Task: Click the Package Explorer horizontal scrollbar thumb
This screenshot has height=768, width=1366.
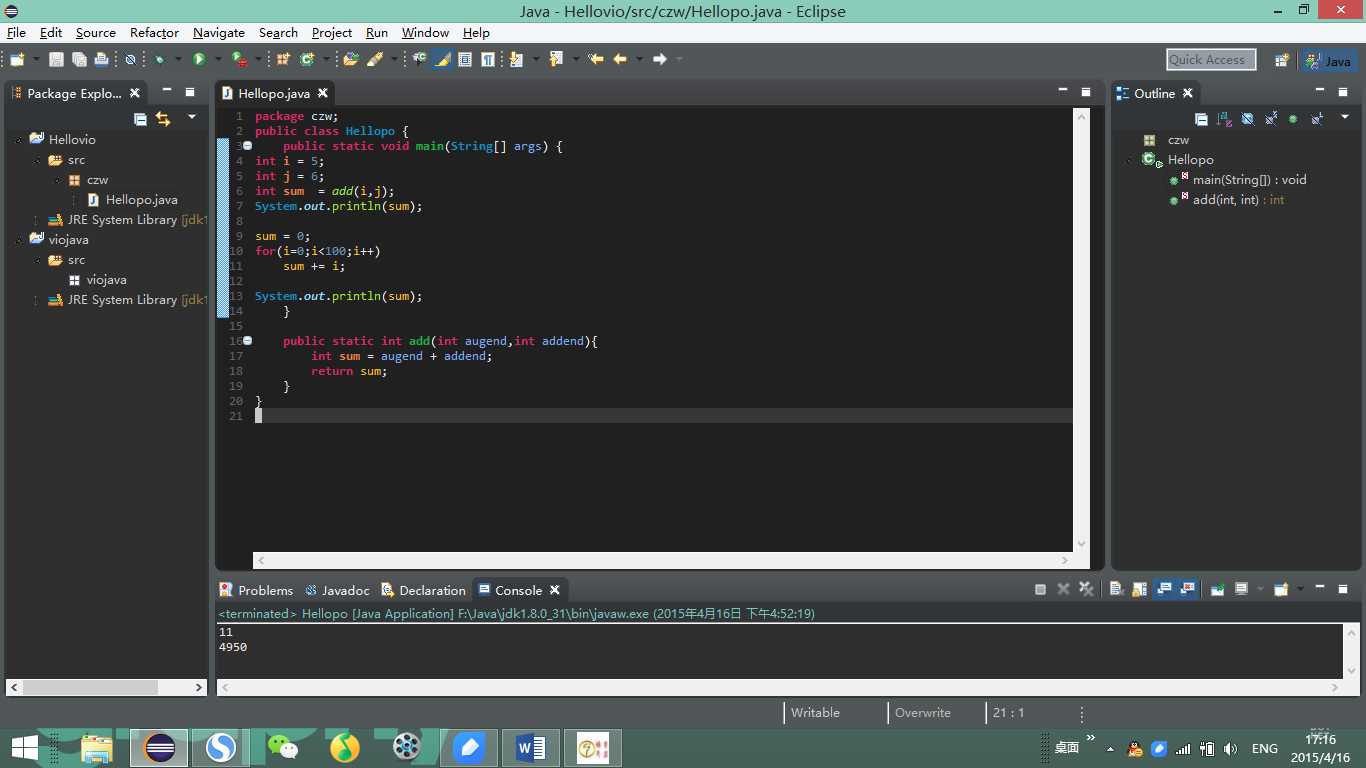Action: 90,688
